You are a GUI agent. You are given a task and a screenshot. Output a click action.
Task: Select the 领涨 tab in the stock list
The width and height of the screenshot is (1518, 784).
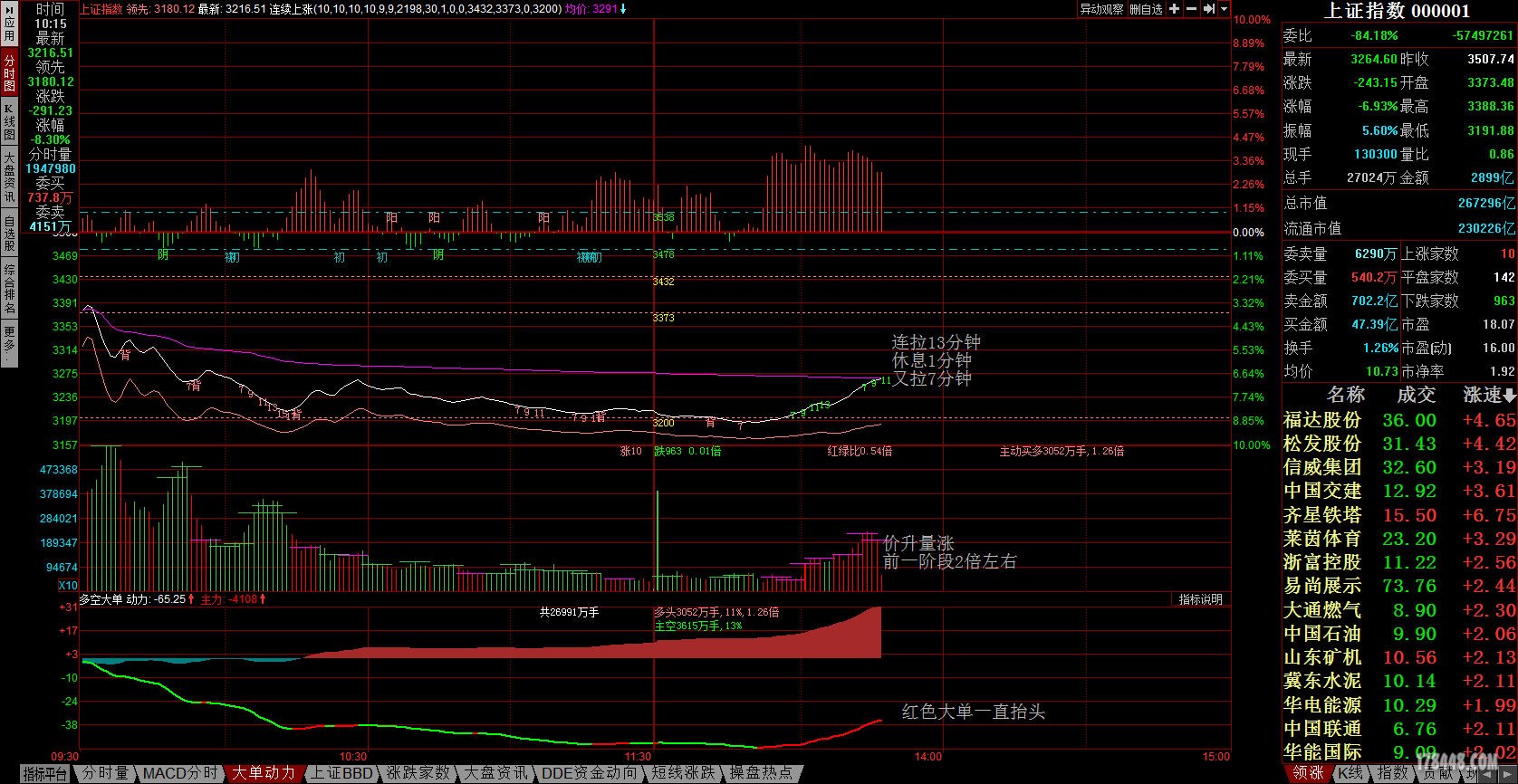pyautogui.click(x=1308, y=774)
